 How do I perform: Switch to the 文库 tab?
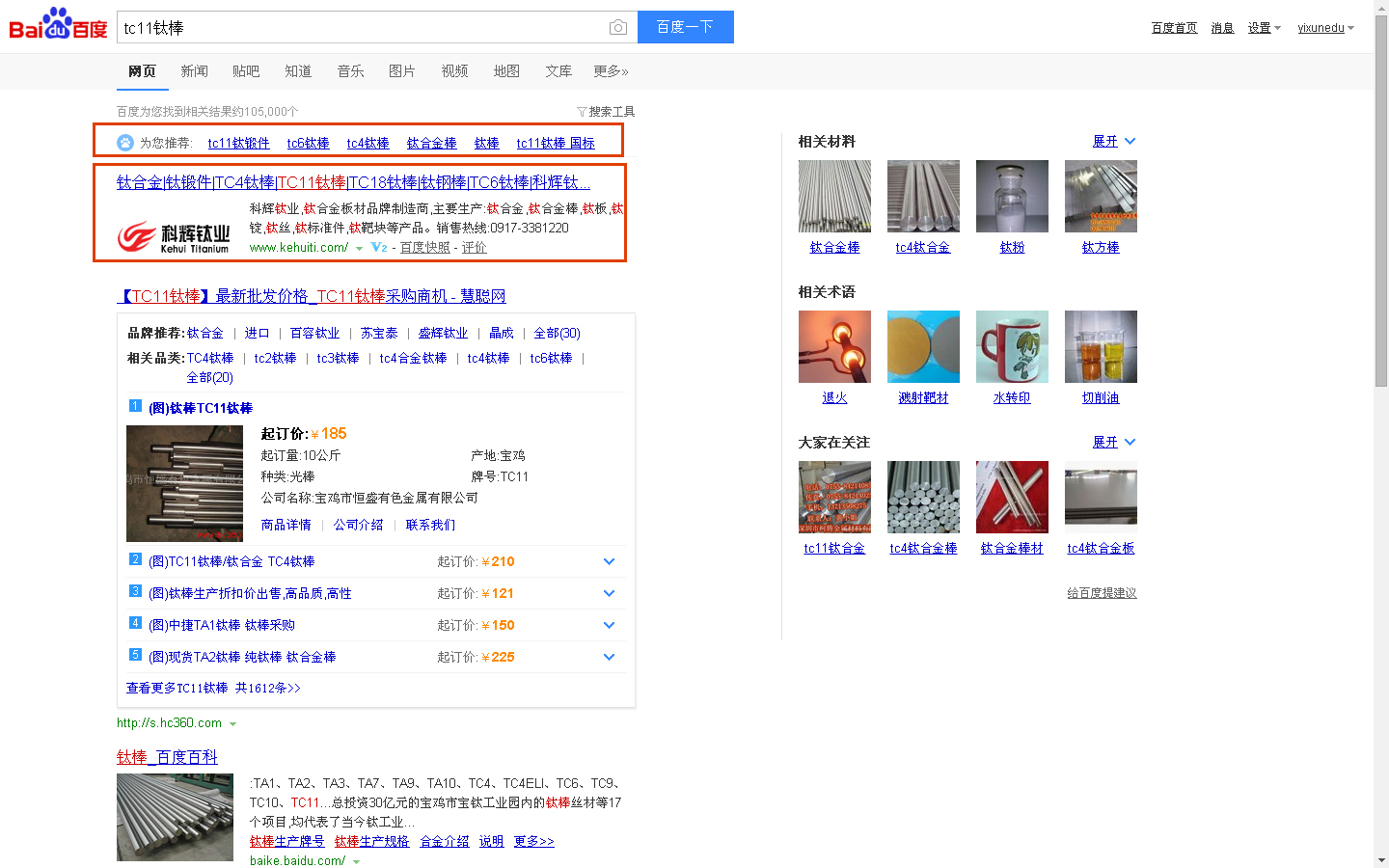[558, 71]
